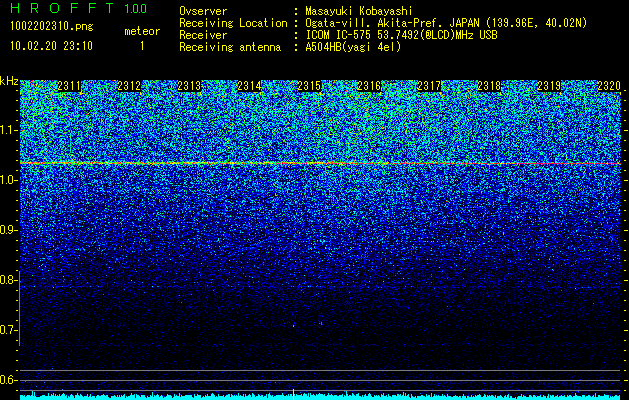Image resolution: width=629 pixels, height=400 pixels.
Task: Click the meteor count label
Action: click(x=142, y=31)
